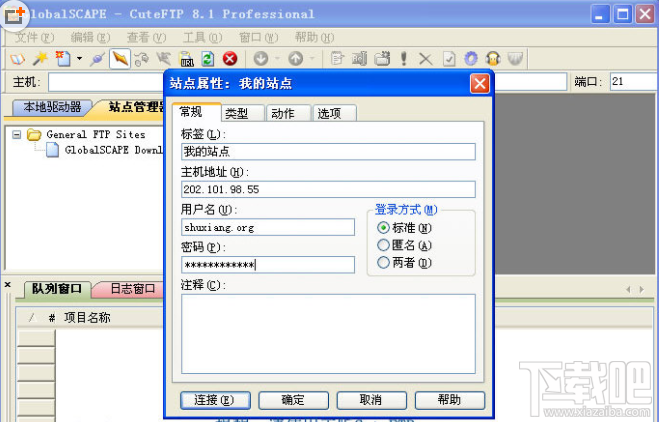659x422 pixels.
Task: Click the headphones support icon
Action: coord(493,59)
